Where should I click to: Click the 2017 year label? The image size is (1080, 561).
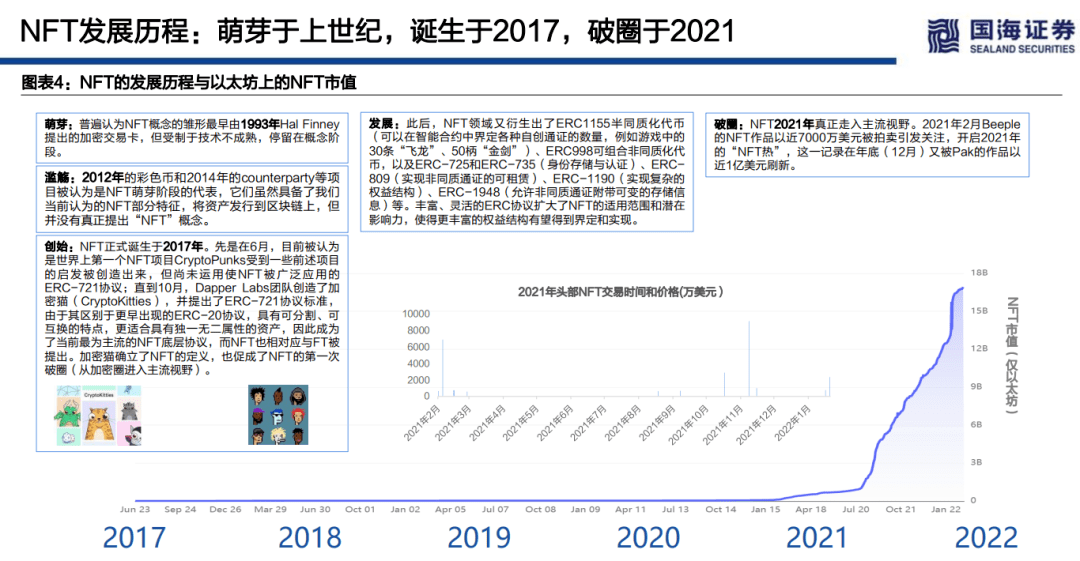coord(134,538)
